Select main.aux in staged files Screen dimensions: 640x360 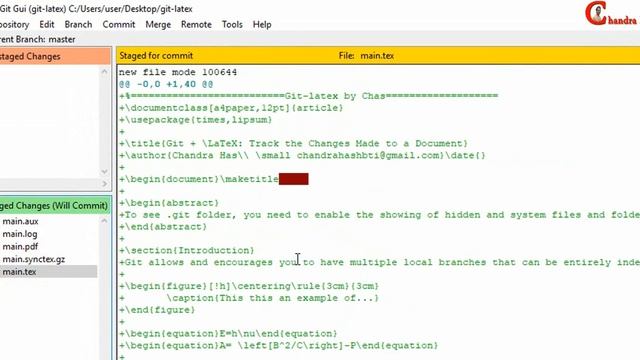[20, 221]
